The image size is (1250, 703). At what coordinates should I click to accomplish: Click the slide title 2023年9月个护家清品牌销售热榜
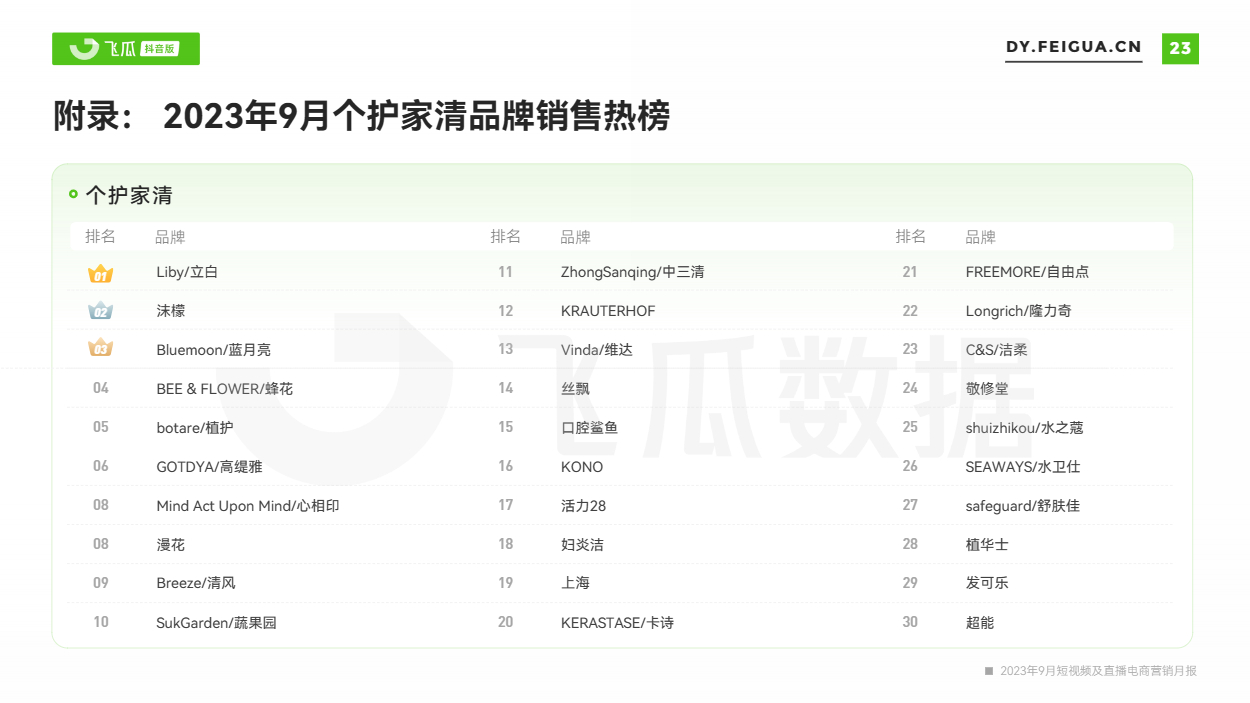[x=416, y=116]
